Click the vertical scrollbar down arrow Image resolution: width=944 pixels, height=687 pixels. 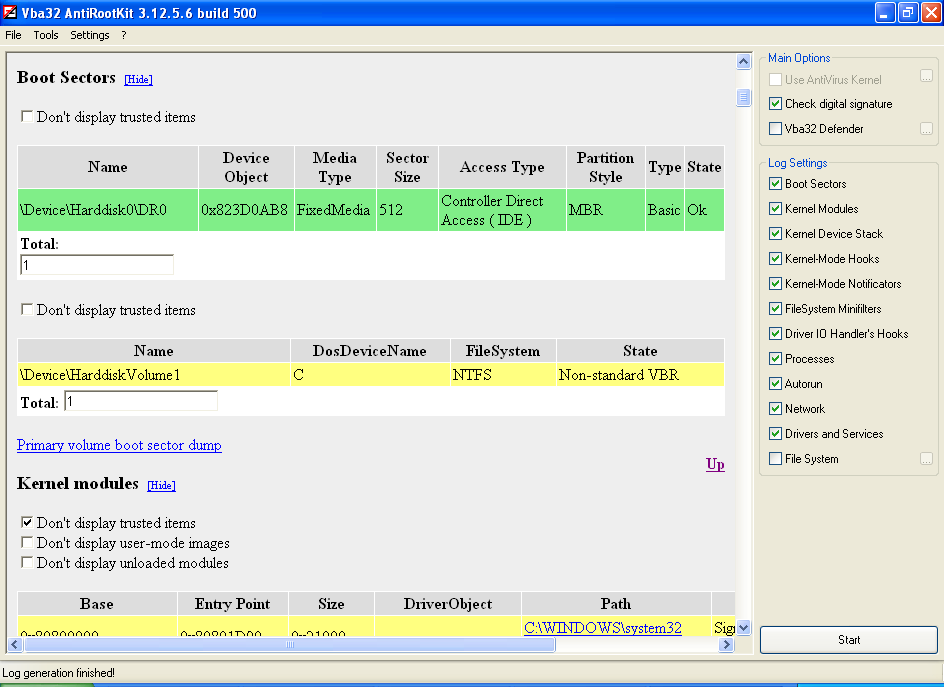pyautogui.click(x=744, y=627)
